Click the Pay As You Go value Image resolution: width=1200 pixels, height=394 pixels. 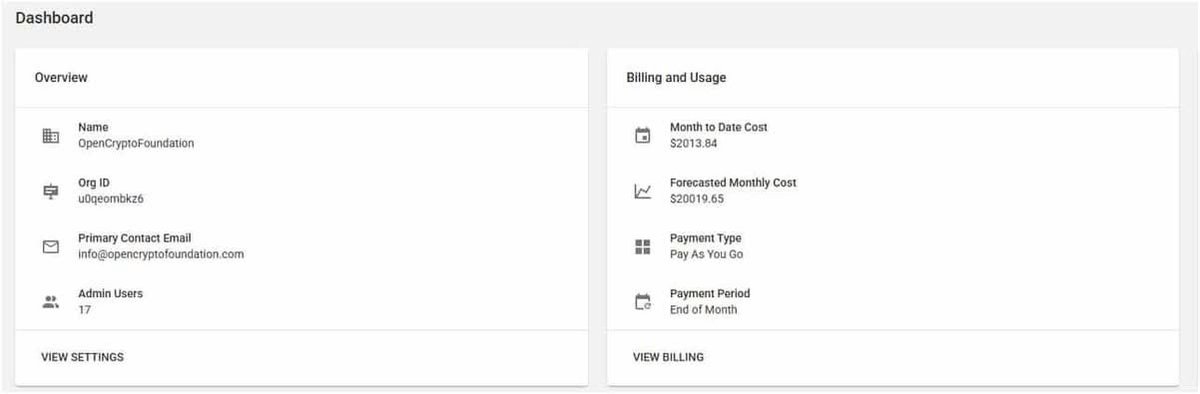(706, 254)
